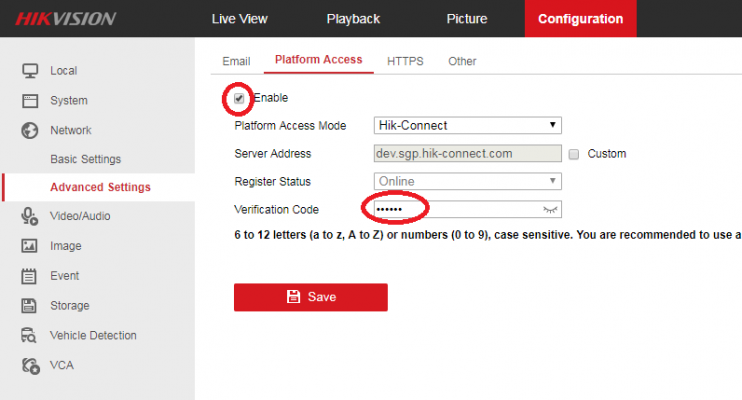Click the Storage floppy disk icon
The width and height of the screenshot is (742, 400).
tap(29, 306)
